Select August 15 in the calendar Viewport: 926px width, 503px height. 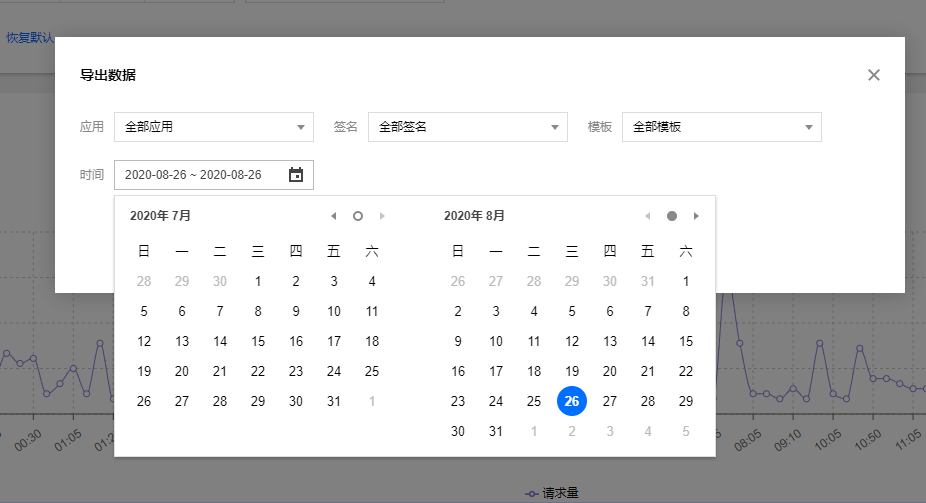(x=686, y=341)
